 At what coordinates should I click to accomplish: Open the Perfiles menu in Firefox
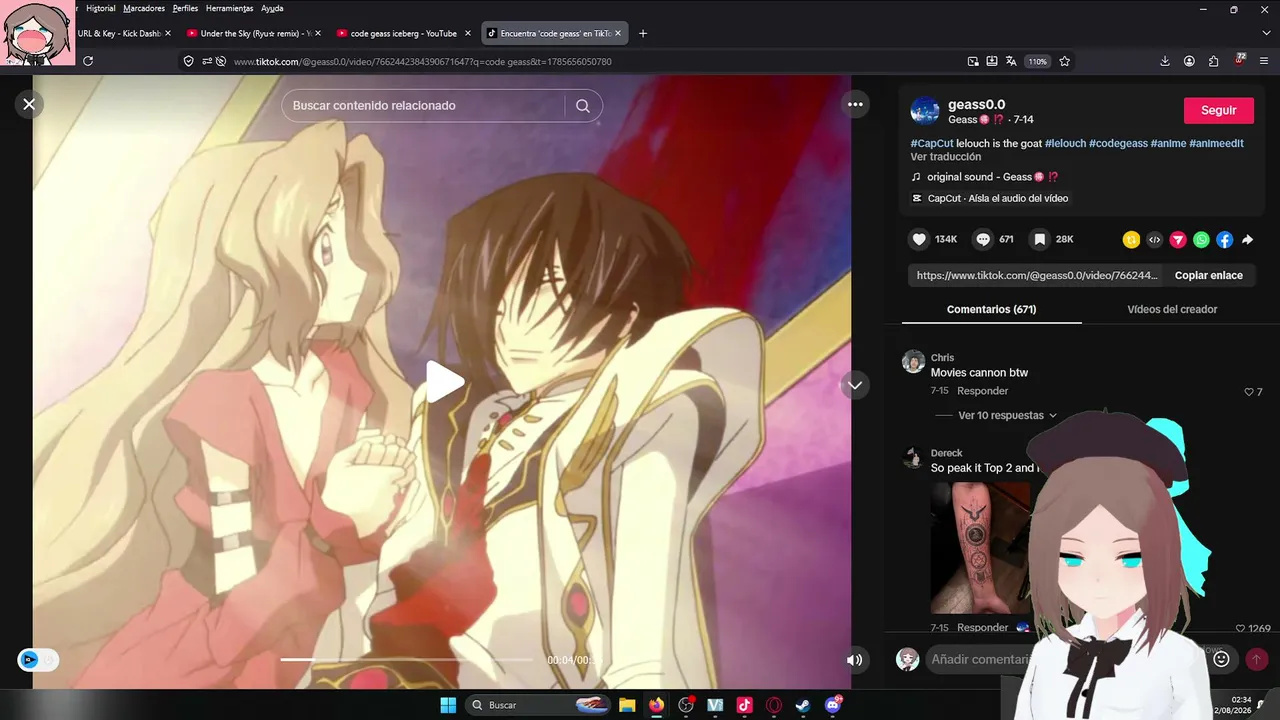point(185,8)
